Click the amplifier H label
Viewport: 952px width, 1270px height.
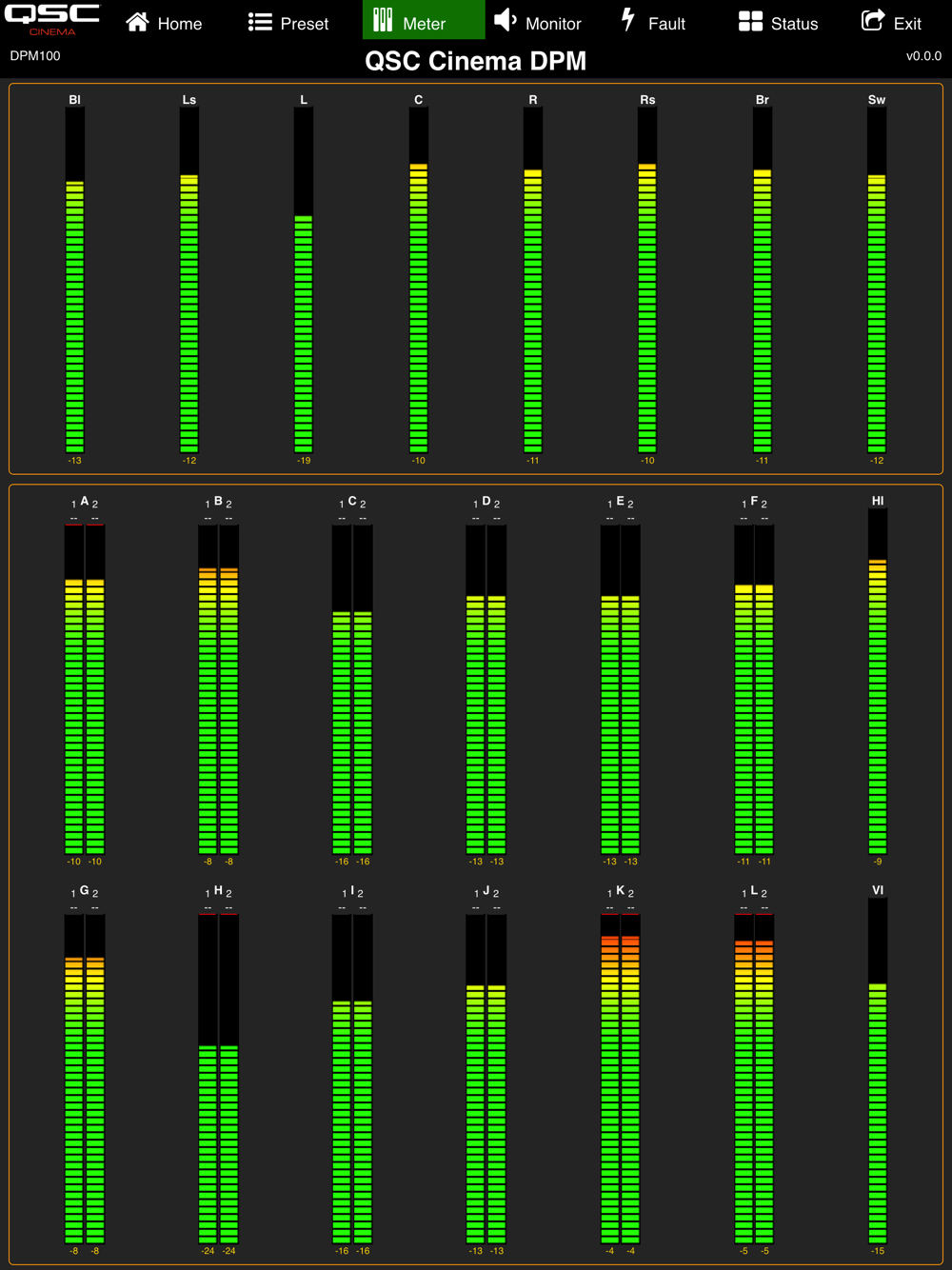(x=218, y=890)
